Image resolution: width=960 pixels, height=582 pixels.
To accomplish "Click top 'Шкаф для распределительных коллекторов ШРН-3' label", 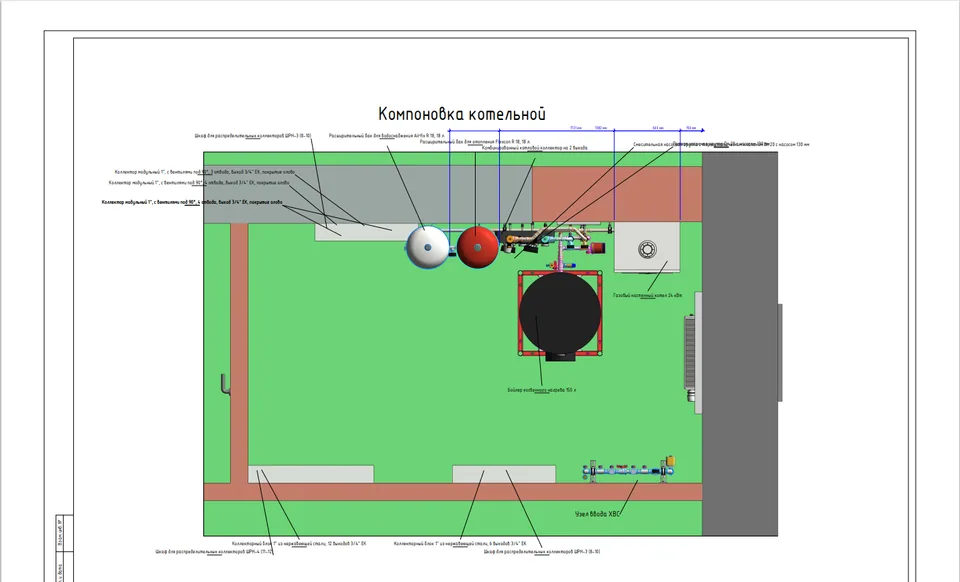I will pos(253,135).
